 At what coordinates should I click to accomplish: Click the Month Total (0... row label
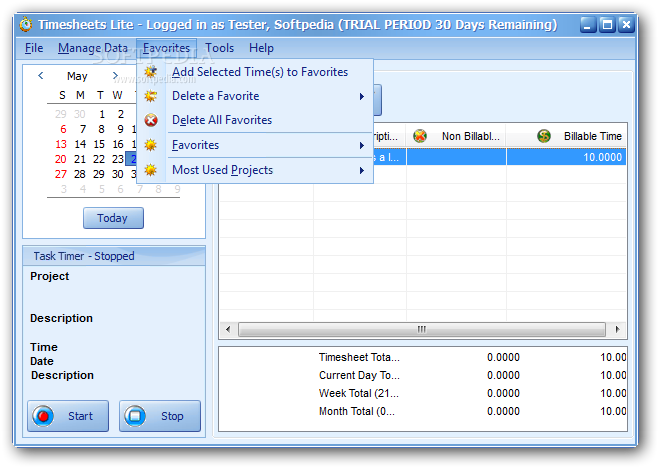pos(357,412)
